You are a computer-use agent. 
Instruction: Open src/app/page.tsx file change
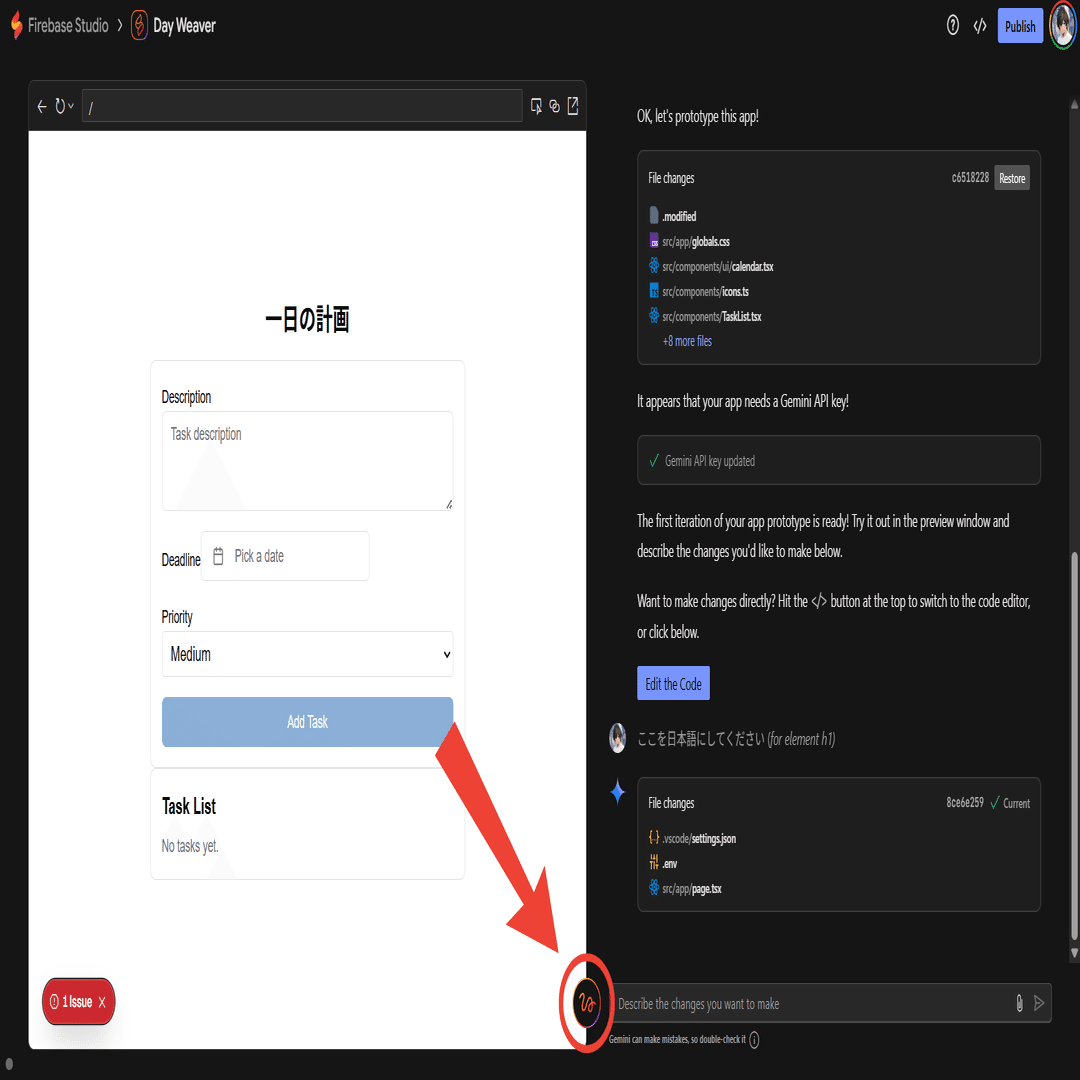(x=685, y=889)
